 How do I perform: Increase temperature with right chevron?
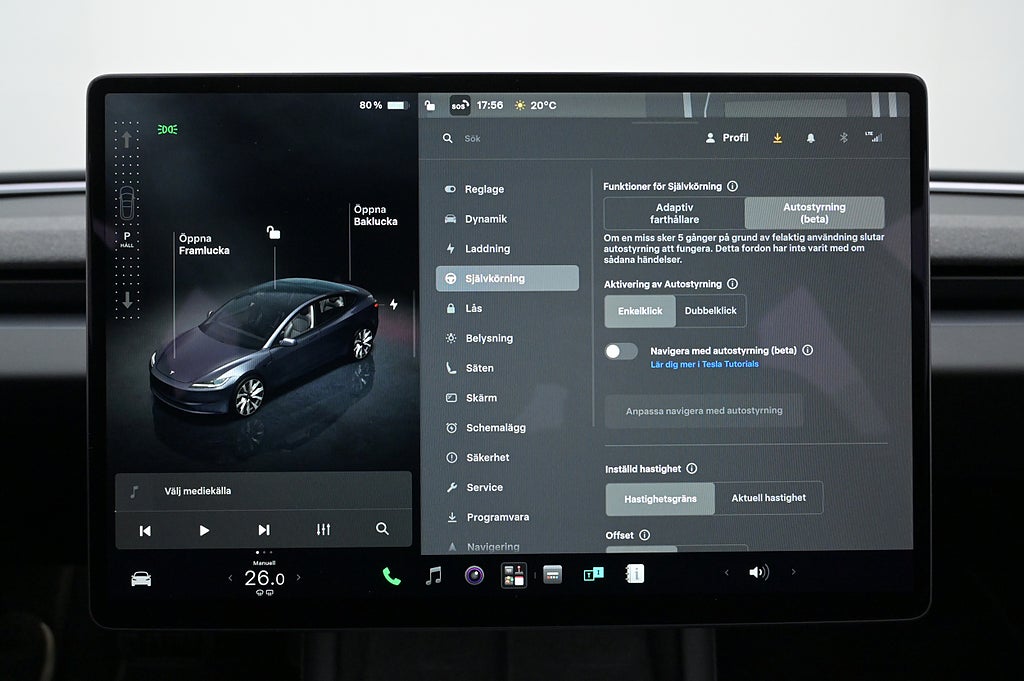(298, 577)
